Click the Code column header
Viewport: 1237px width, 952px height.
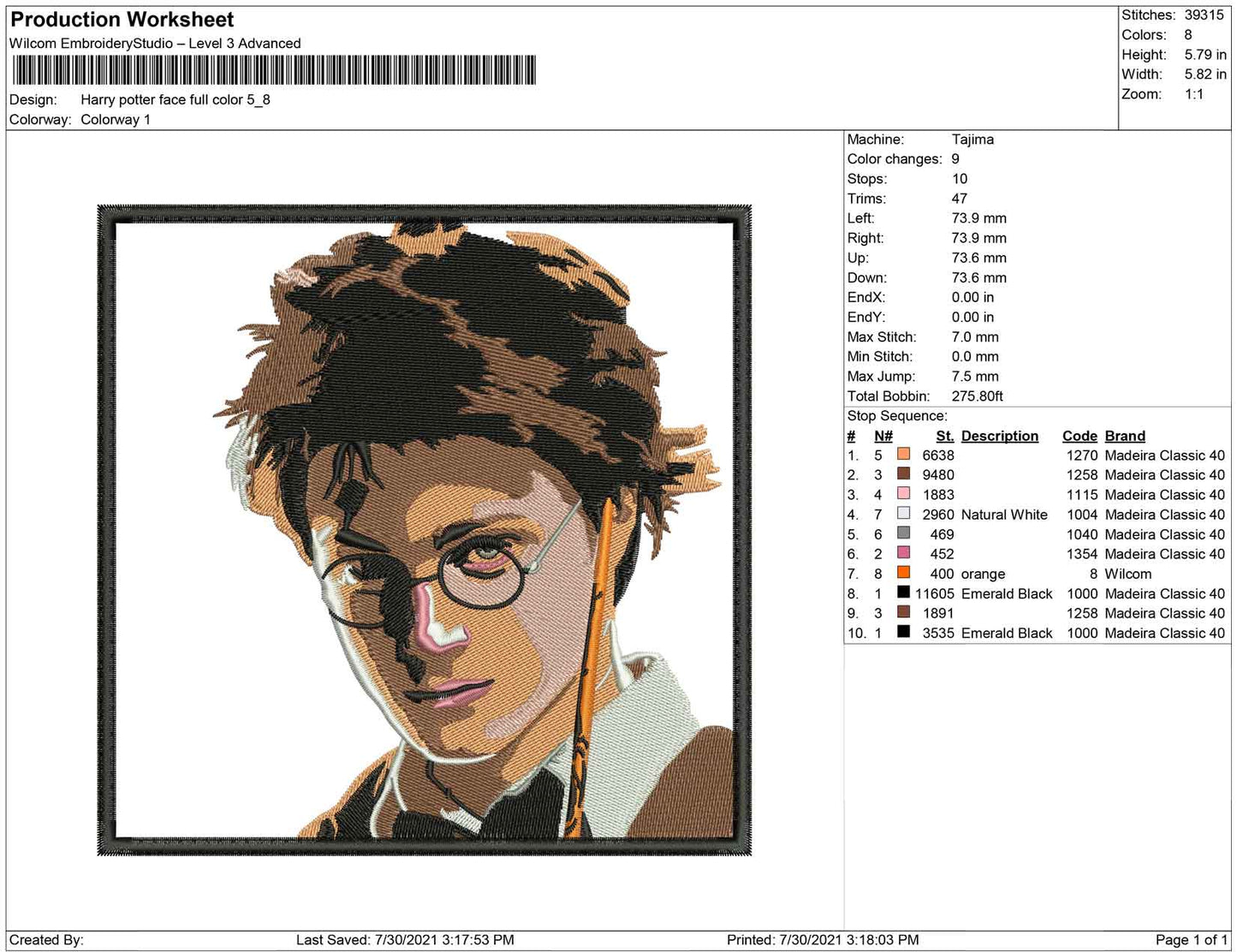tap(1079, 436)
